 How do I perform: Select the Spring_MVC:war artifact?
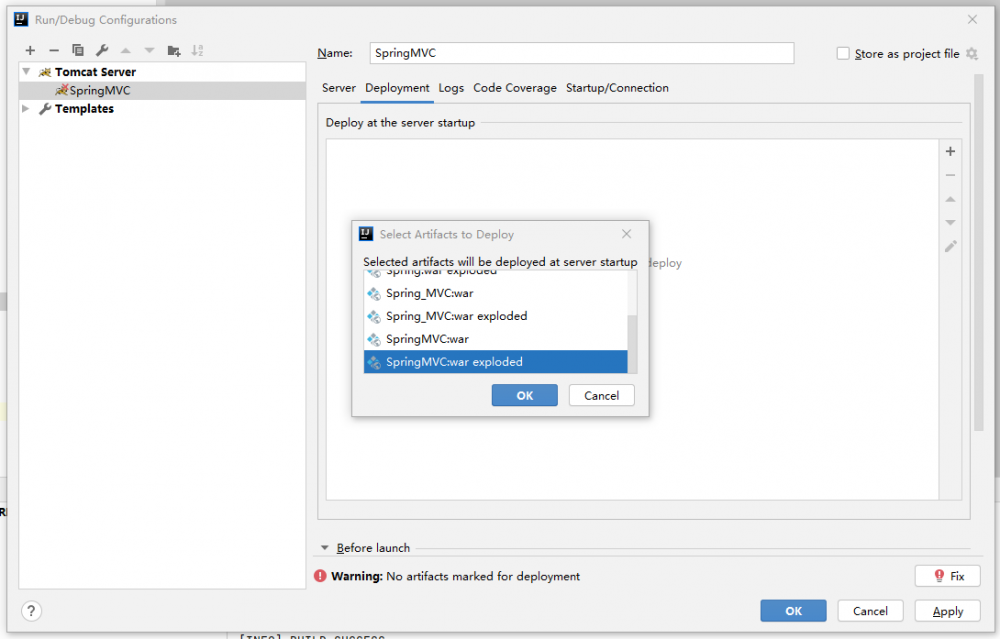[496, 293]
